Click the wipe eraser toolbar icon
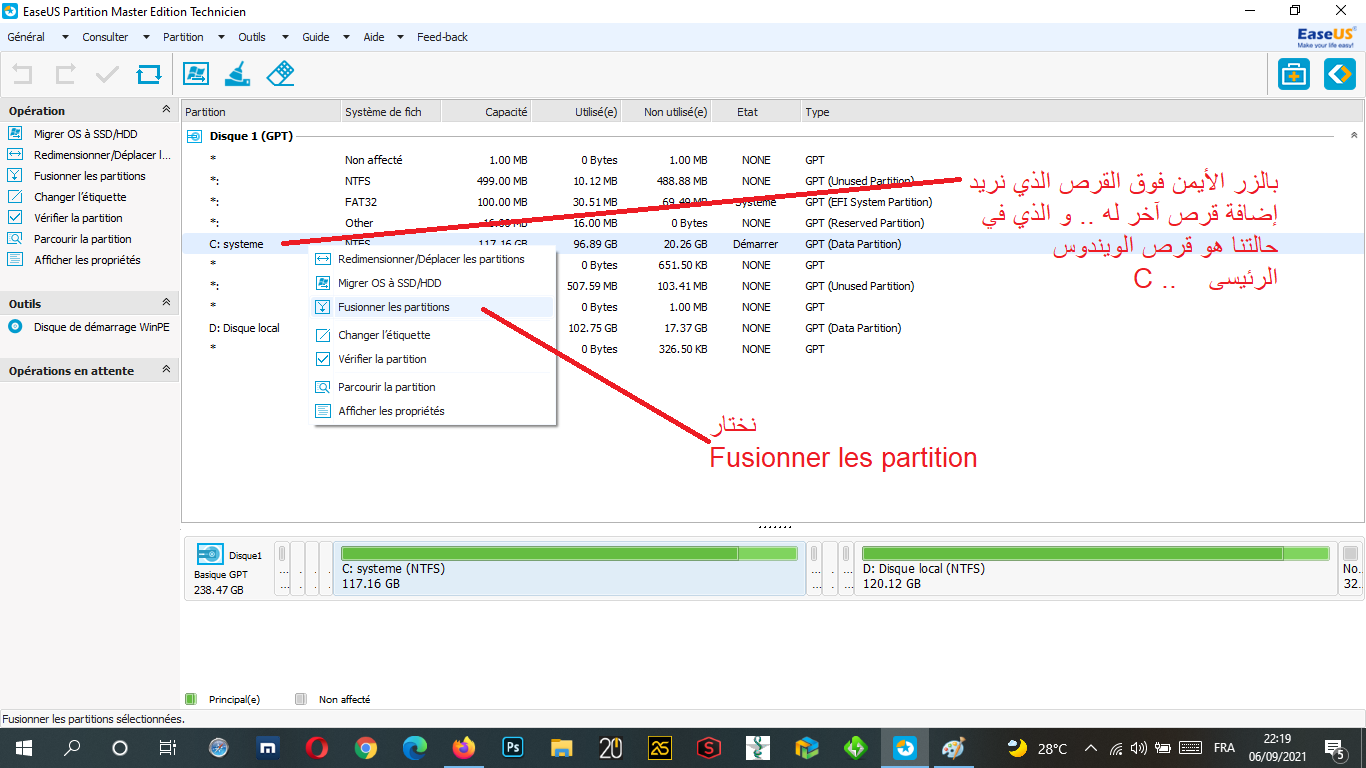The width and height of the screenshot is (1366, 768). pyautogui.click(x=281, y=74)
